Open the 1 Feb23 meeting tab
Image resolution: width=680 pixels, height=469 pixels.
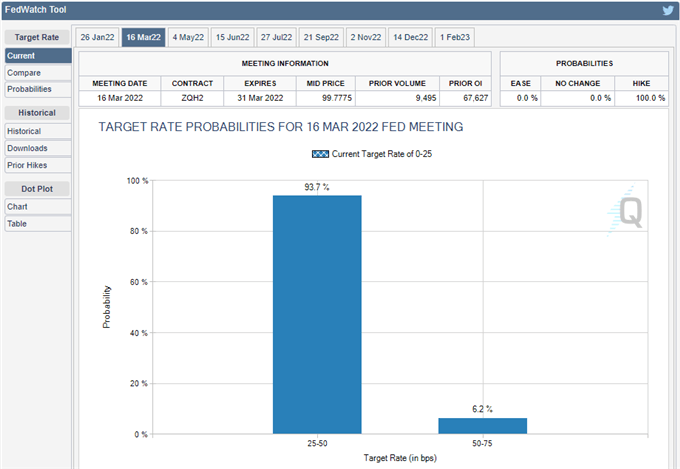[454, 37]
